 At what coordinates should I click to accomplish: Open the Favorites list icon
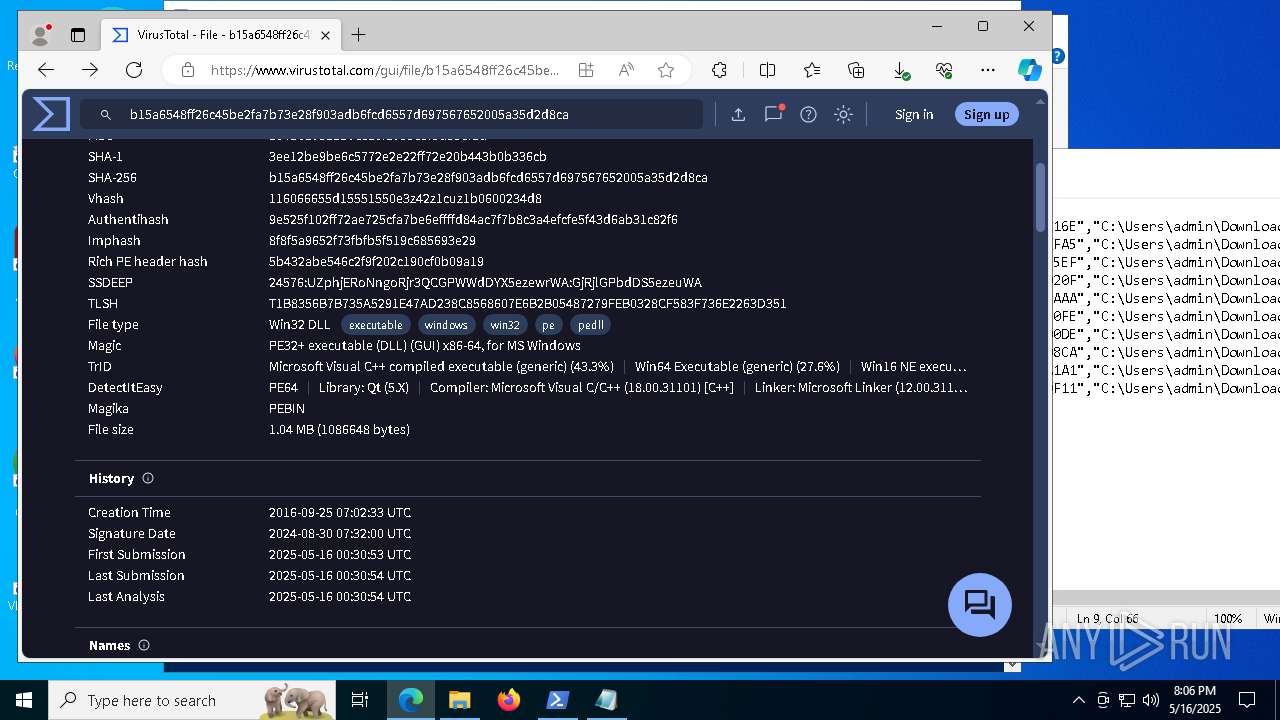point(812,70)
